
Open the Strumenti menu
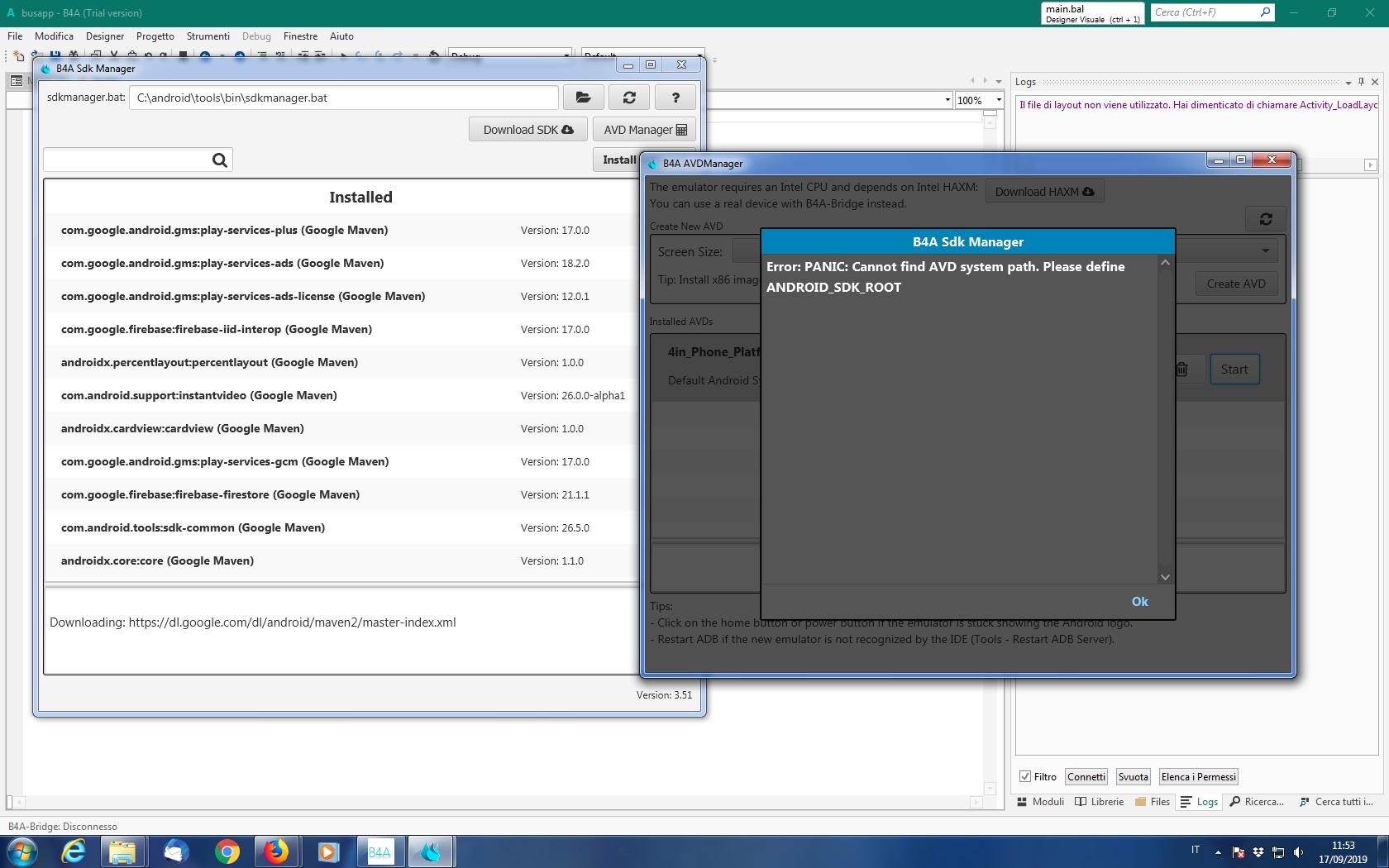point(208,36)
